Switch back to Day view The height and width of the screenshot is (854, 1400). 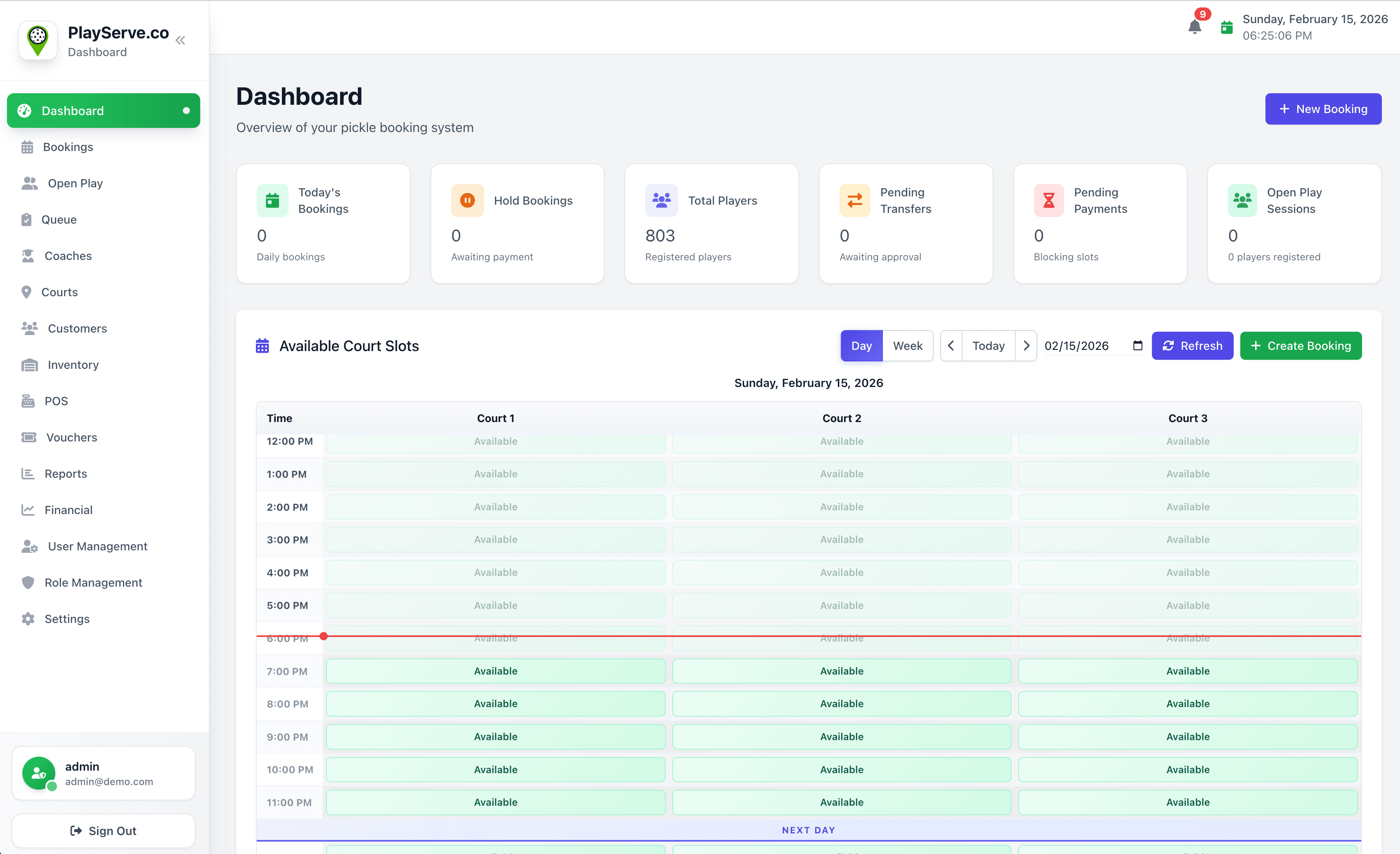(x=861, y=345)
